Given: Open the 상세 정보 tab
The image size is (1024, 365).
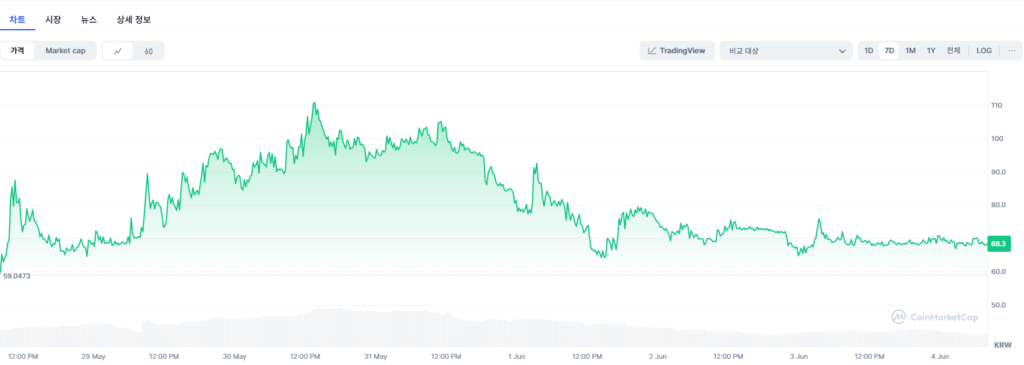Looking at the screenshot, I should (133, 20).
